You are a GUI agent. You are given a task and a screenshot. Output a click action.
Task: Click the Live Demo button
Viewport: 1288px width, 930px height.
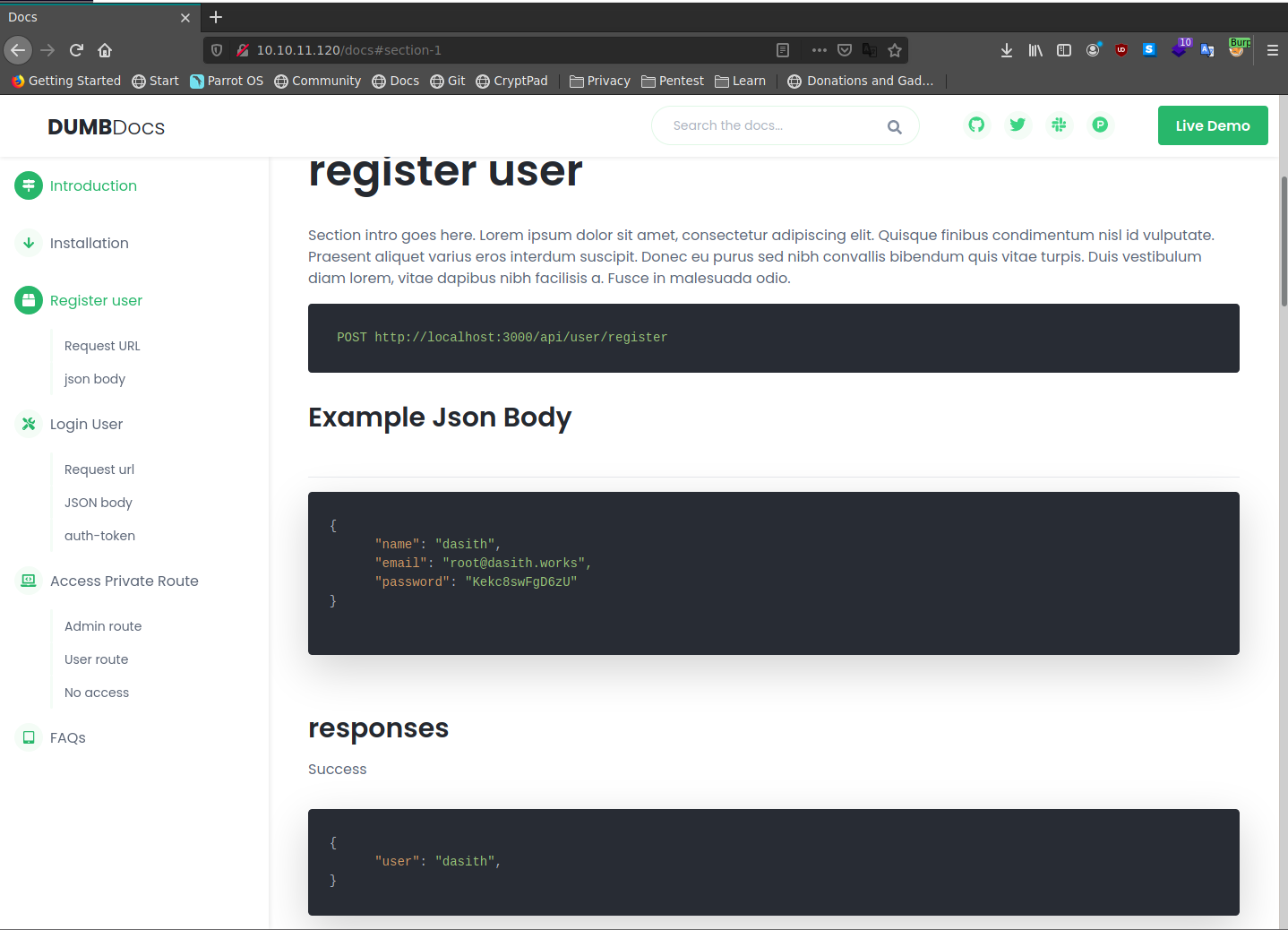[1213, 125]
